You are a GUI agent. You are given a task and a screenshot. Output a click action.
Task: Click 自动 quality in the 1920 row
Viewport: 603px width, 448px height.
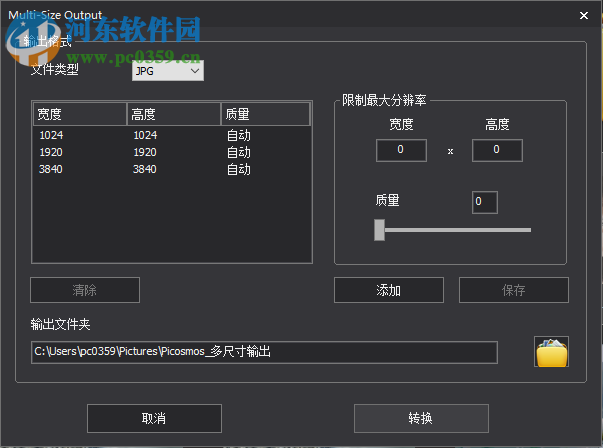[x=238, y=152]
